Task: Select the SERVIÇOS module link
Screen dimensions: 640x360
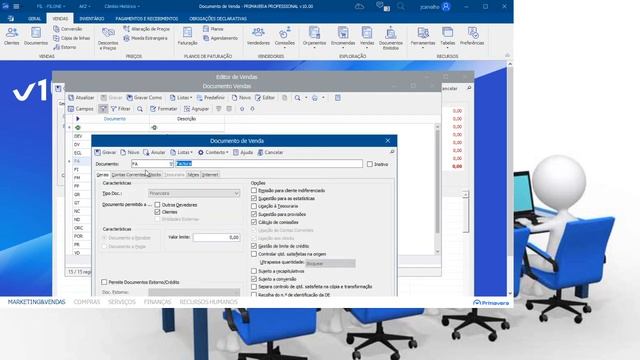Action: 122,302
